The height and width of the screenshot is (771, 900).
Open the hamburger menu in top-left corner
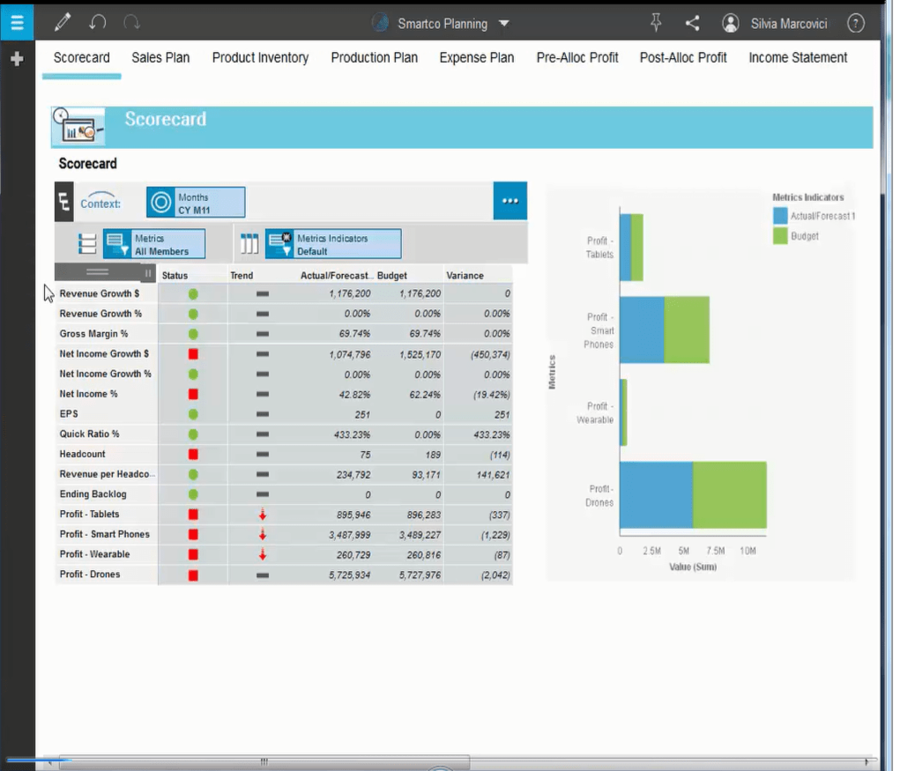(17, 22)
